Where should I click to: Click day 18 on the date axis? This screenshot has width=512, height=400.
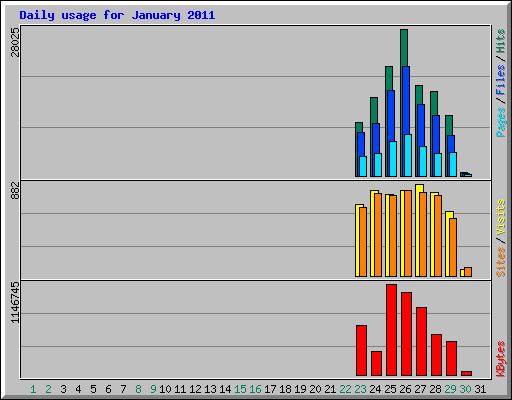(285, 389)
